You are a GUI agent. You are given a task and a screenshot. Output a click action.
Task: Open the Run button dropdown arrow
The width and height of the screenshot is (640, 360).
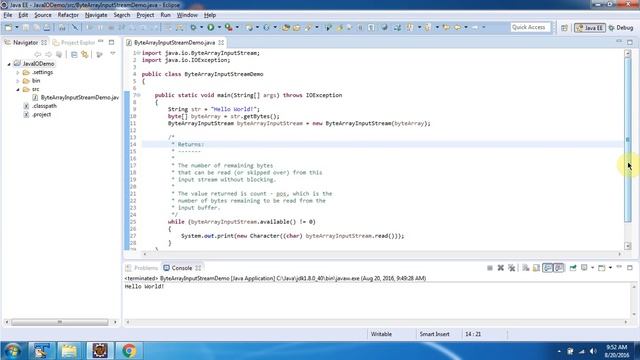219,27
